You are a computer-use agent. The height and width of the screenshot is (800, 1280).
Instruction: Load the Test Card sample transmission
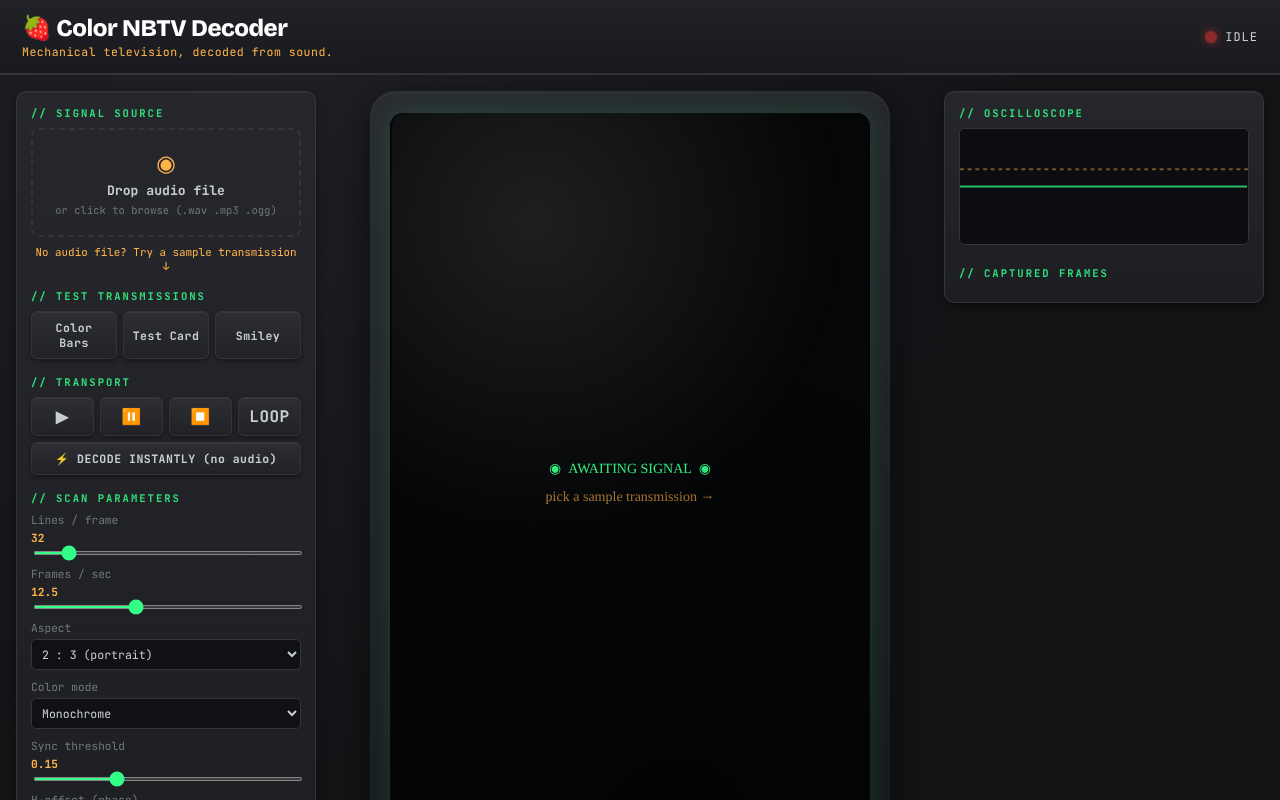pos(166,335)
